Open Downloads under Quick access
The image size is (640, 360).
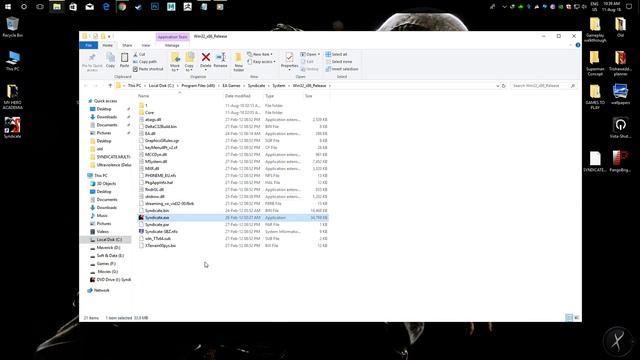[107, 117]
